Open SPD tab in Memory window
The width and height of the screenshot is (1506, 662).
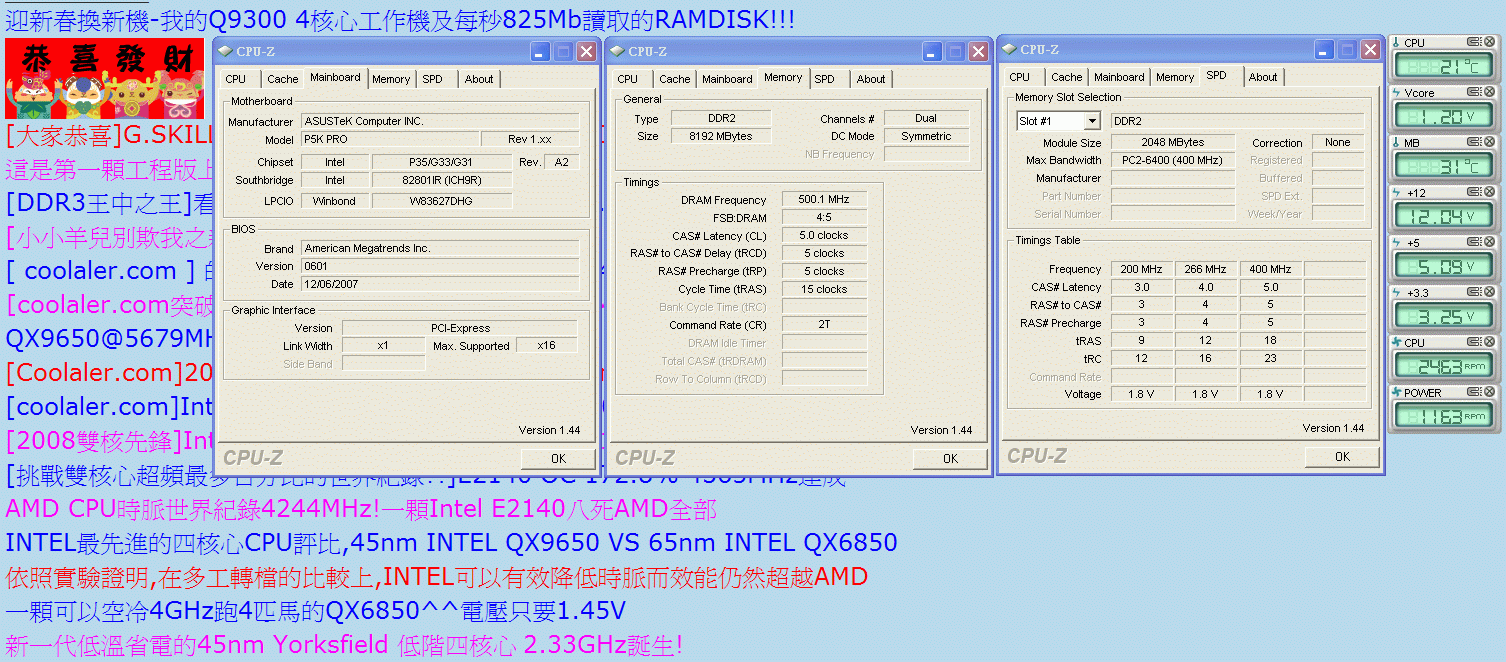824,79
